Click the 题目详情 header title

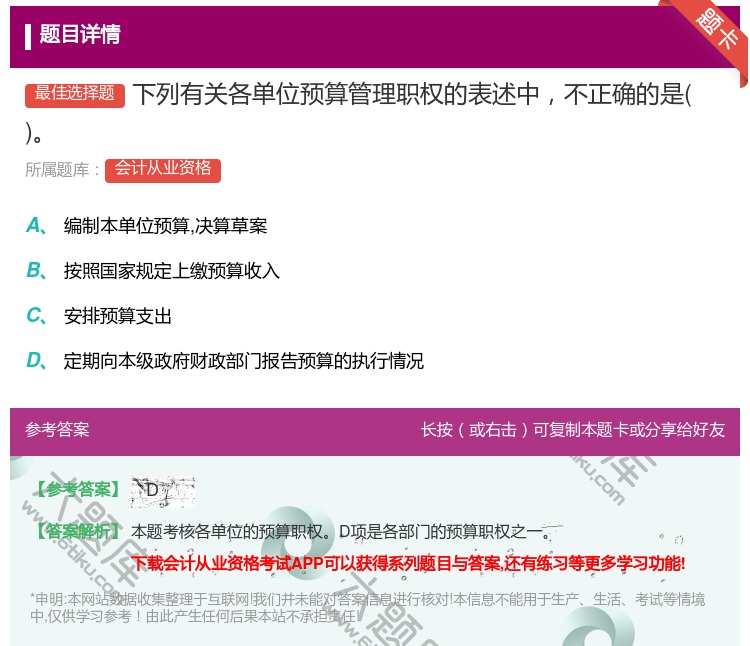tap(79, 34)
